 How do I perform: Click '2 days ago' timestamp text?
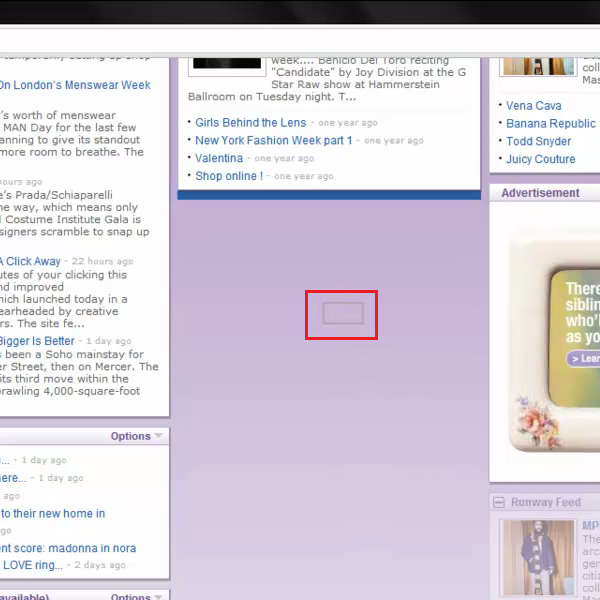(100, 565)
